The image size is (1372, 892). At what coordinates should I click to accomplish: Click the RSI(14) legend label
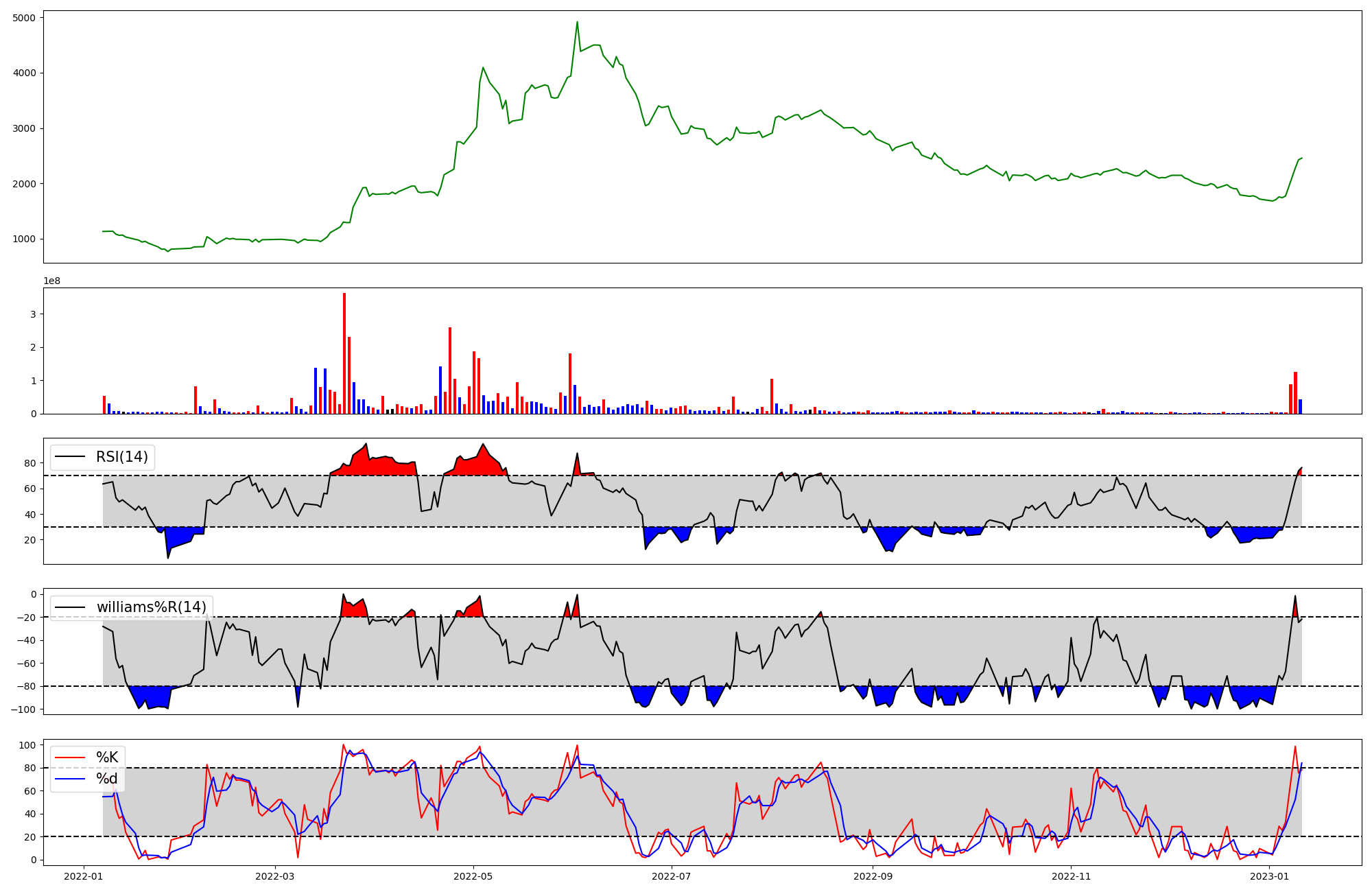coord(121,457)
